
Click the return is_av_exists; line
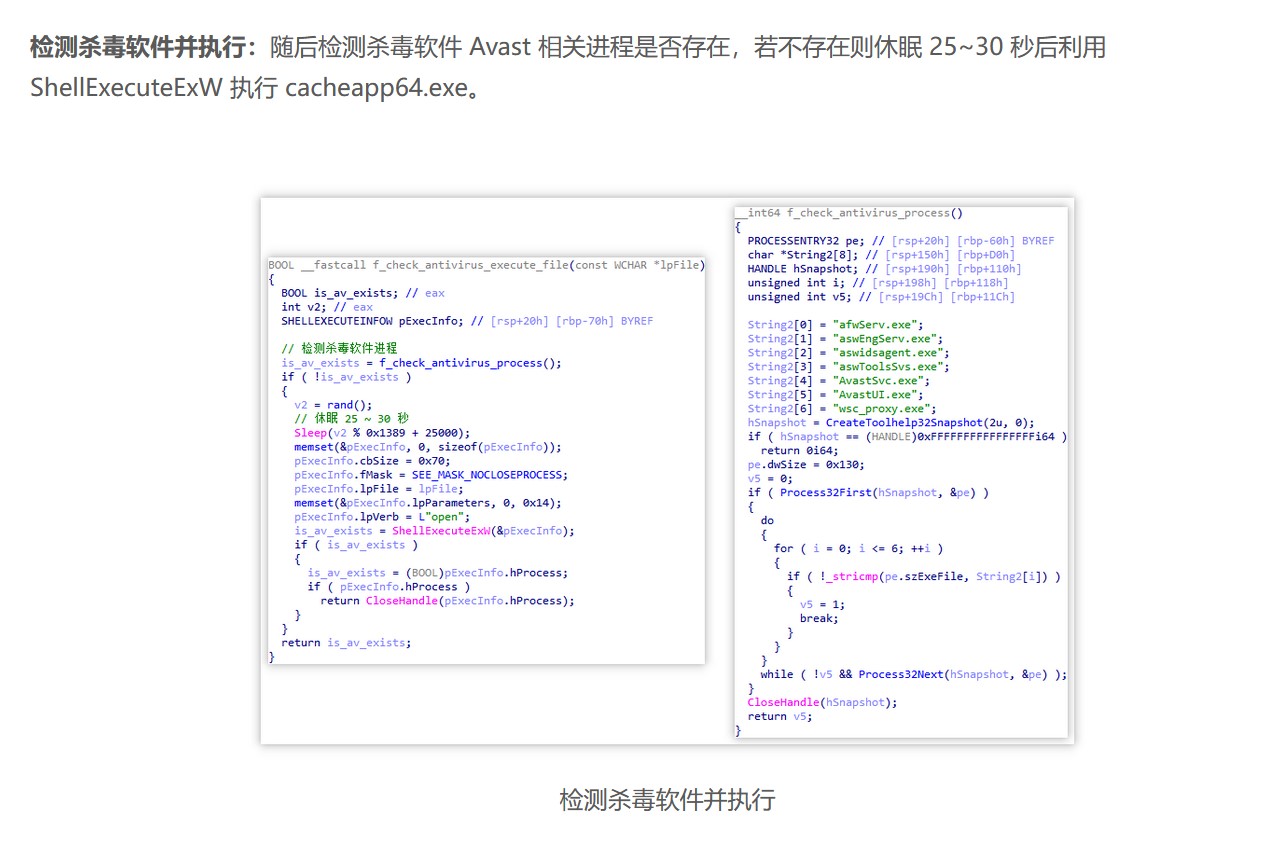coord(346,643)
